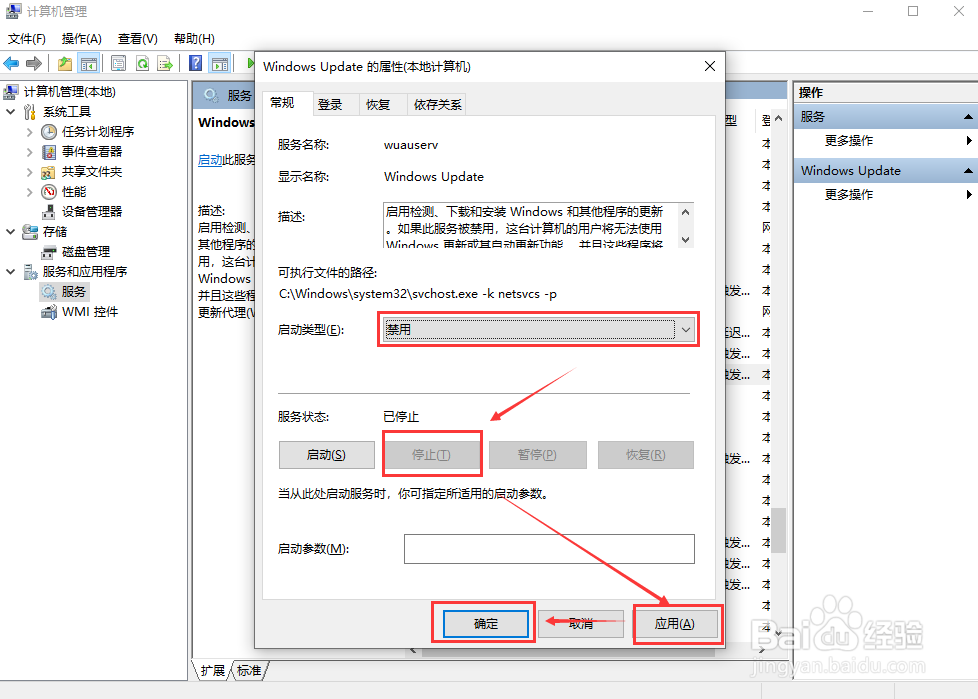Select the 服务 gear icon in the tree

49,292
